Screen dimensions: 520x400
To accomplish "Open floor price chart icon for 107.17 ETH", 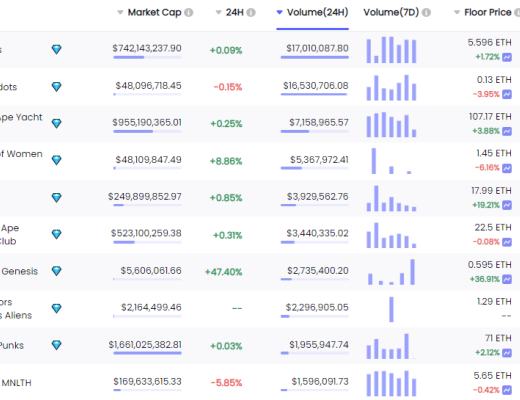I will pyautogui.click(x=507, y=131).
